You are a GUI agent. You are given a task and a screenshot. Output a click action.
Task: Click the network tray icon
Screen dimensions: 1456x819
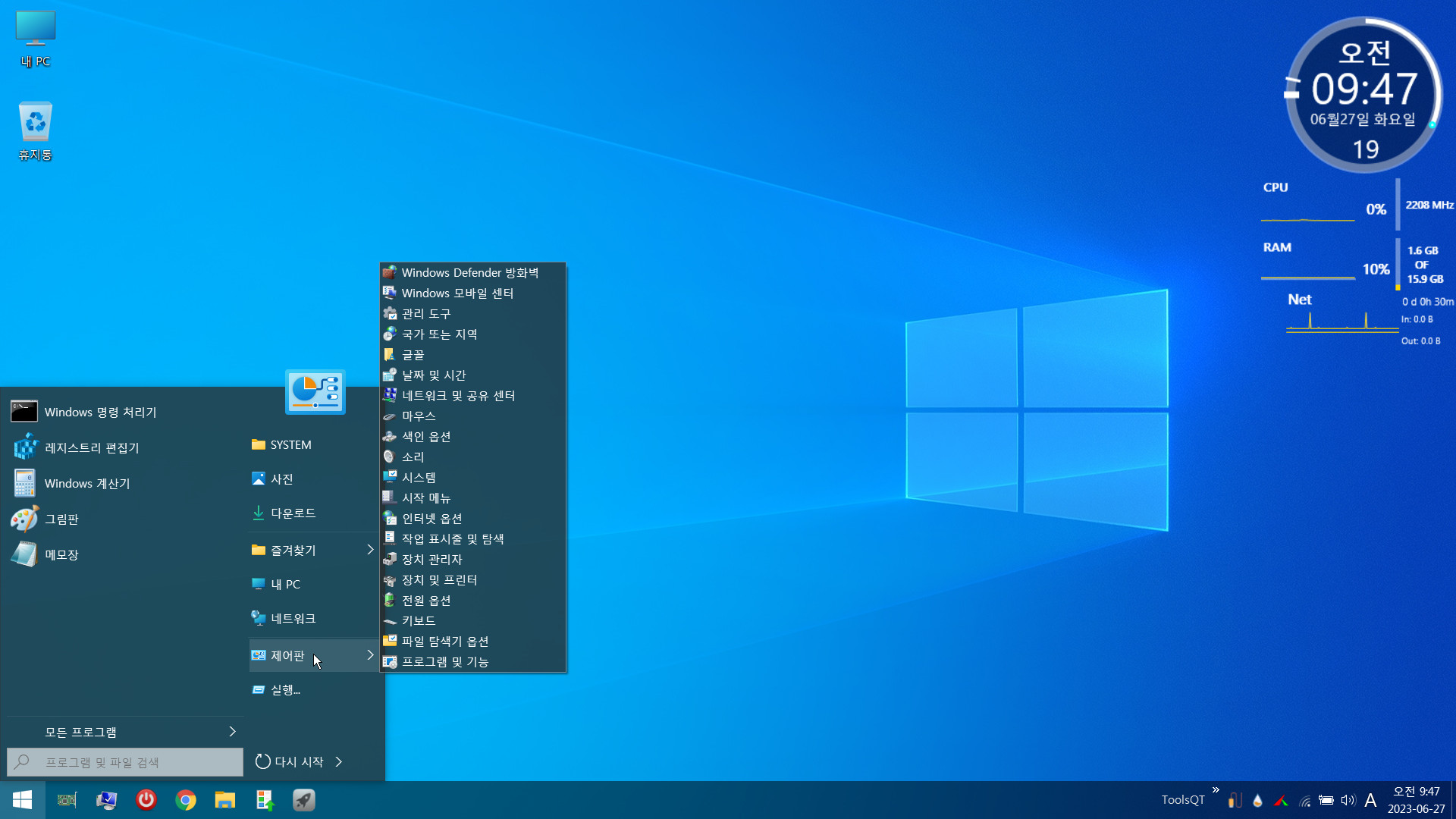pyautogui.click(x=1305, y=801)
